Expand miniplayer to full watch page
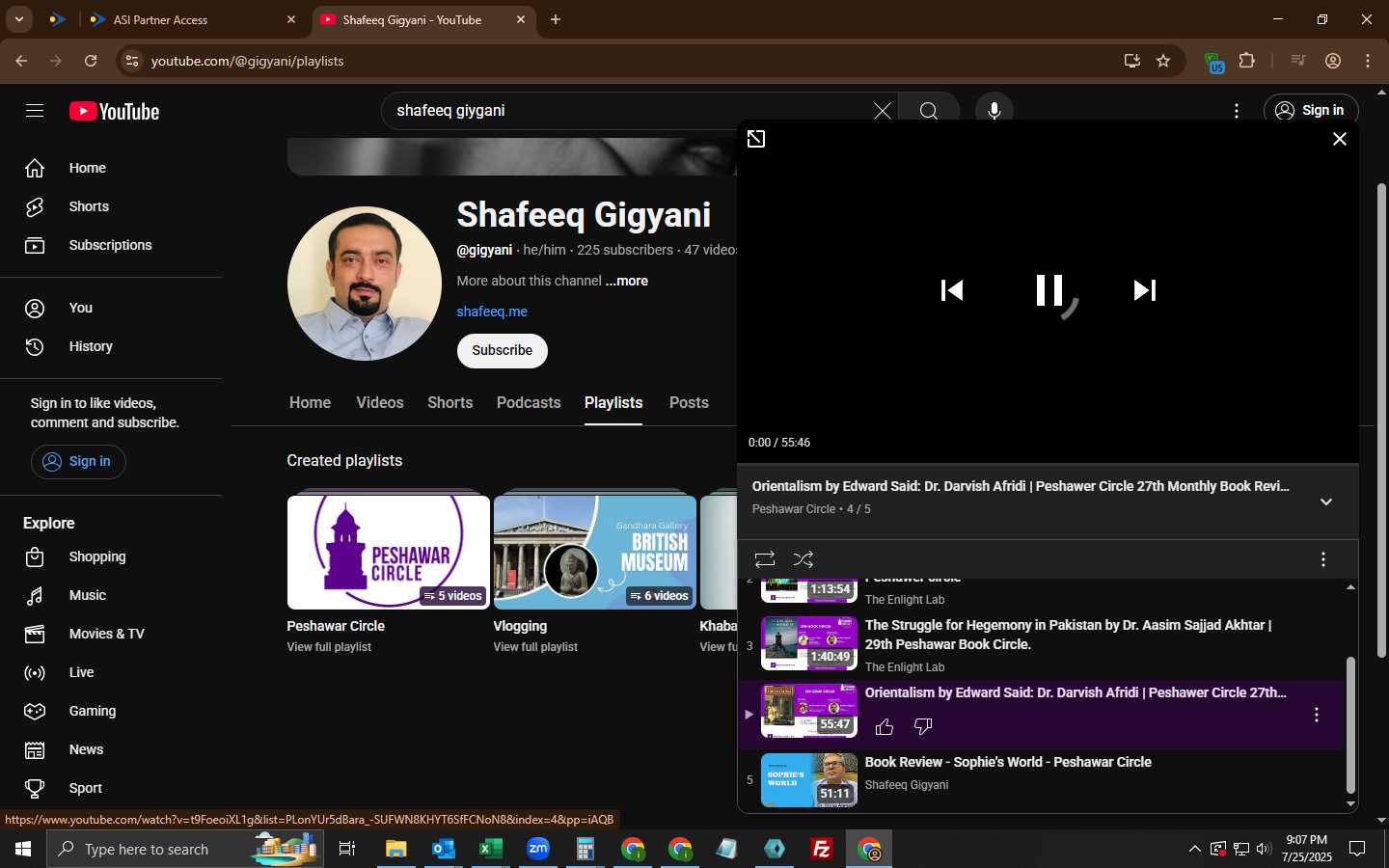Image resolution: width=1389 pixels, height=868 pixels. 756,139
